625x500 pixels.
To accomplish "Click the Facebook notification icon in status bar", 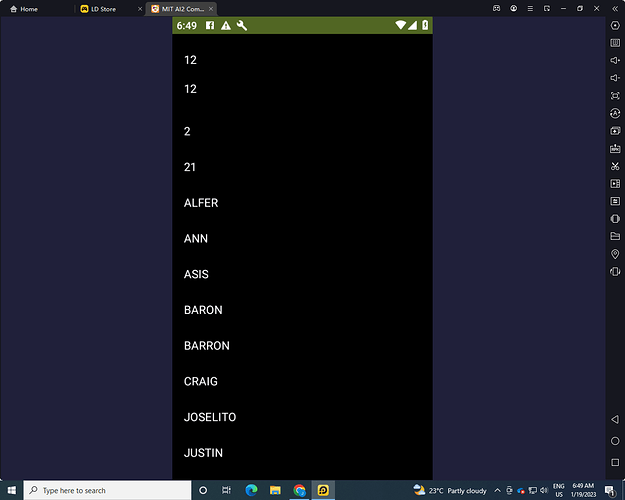I will pyautogui.click(x=210, y=26).
